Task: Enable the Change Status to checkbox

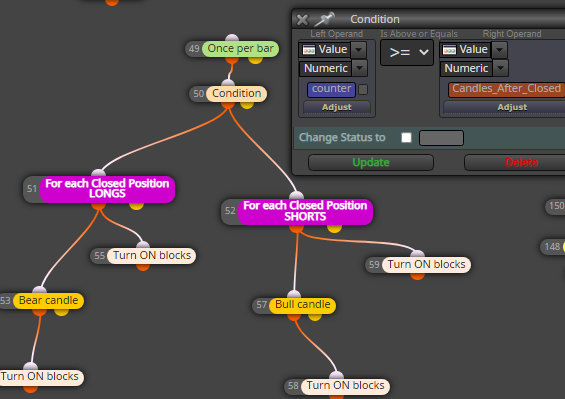Action: pyautogui.click(x=406, y=138)
